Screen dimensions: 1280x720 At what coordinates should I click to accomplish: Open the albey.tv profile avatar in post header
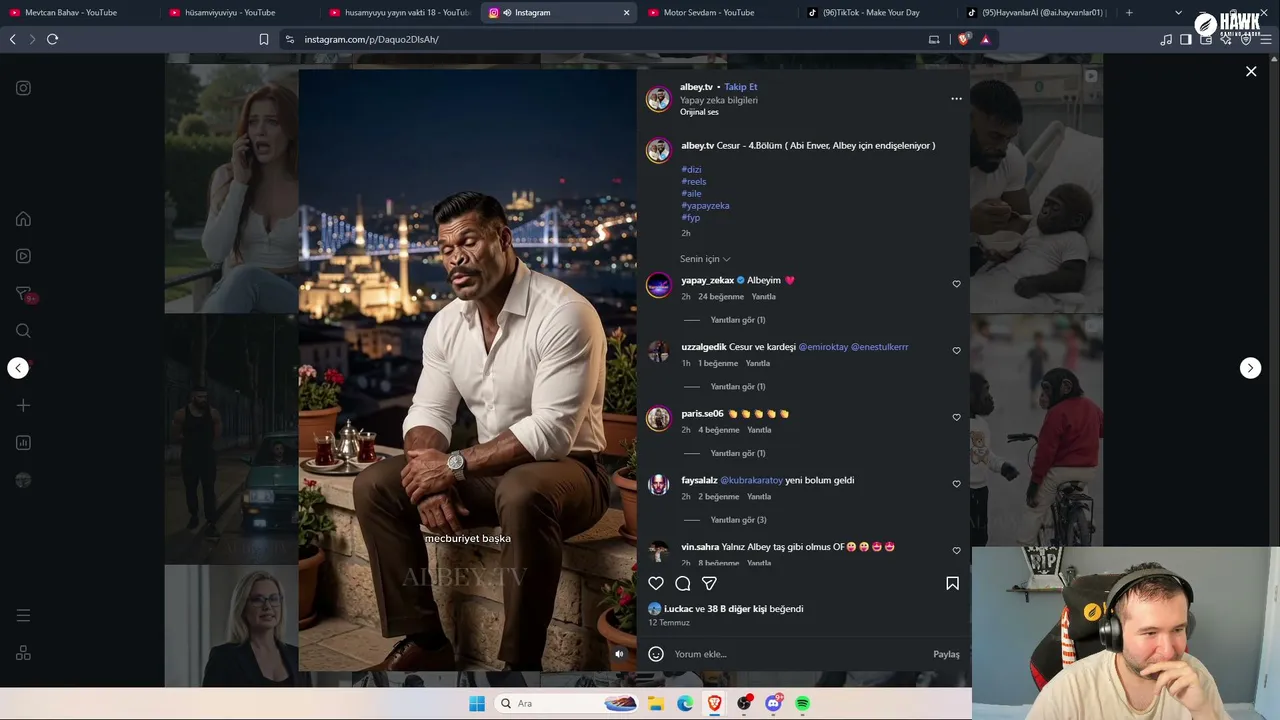click(658, 99)
